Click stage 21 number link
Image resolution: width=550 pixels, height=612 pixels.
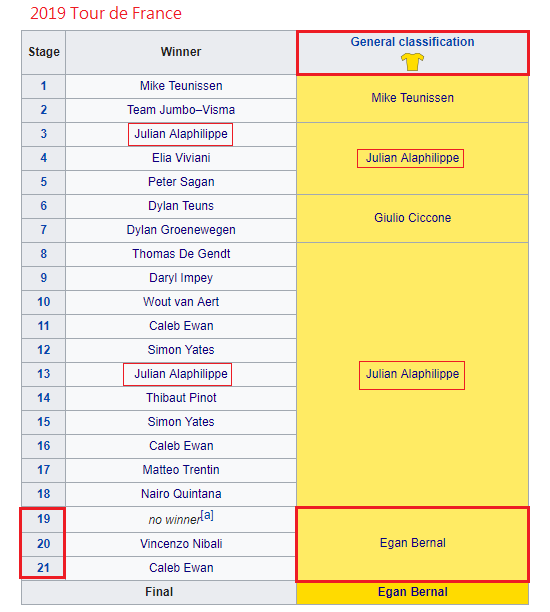(44, 568)
